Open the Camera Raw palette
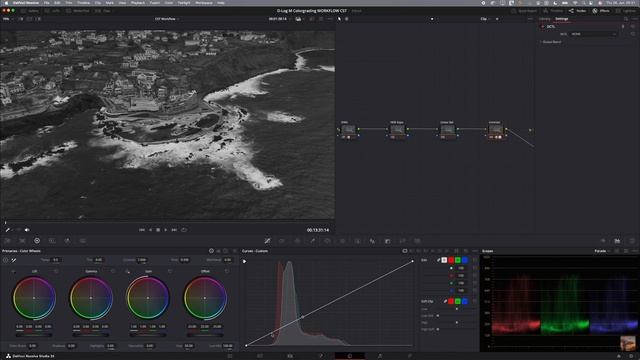Screen dimensions: 640x360 click(x=7, y=241)
